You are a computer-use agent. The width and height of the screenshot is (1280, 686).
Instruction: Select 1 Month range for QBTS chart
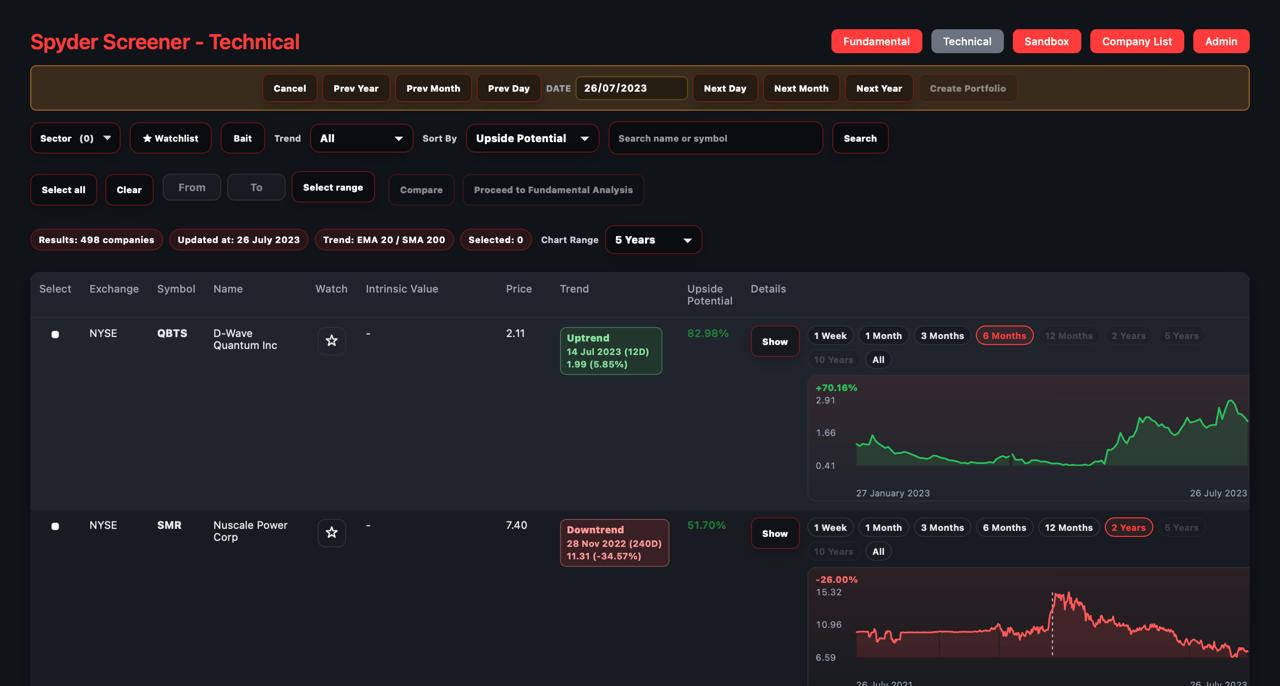(883, 336)
